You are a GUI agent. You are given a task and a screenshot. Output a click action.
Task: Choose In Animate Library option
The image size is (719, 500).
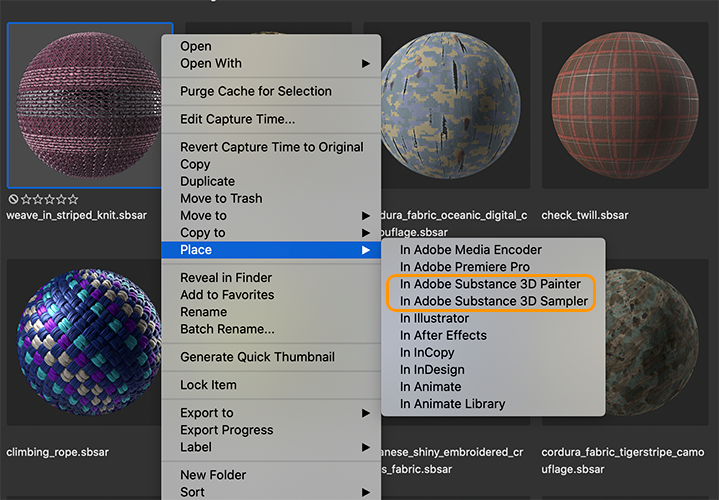493,404
